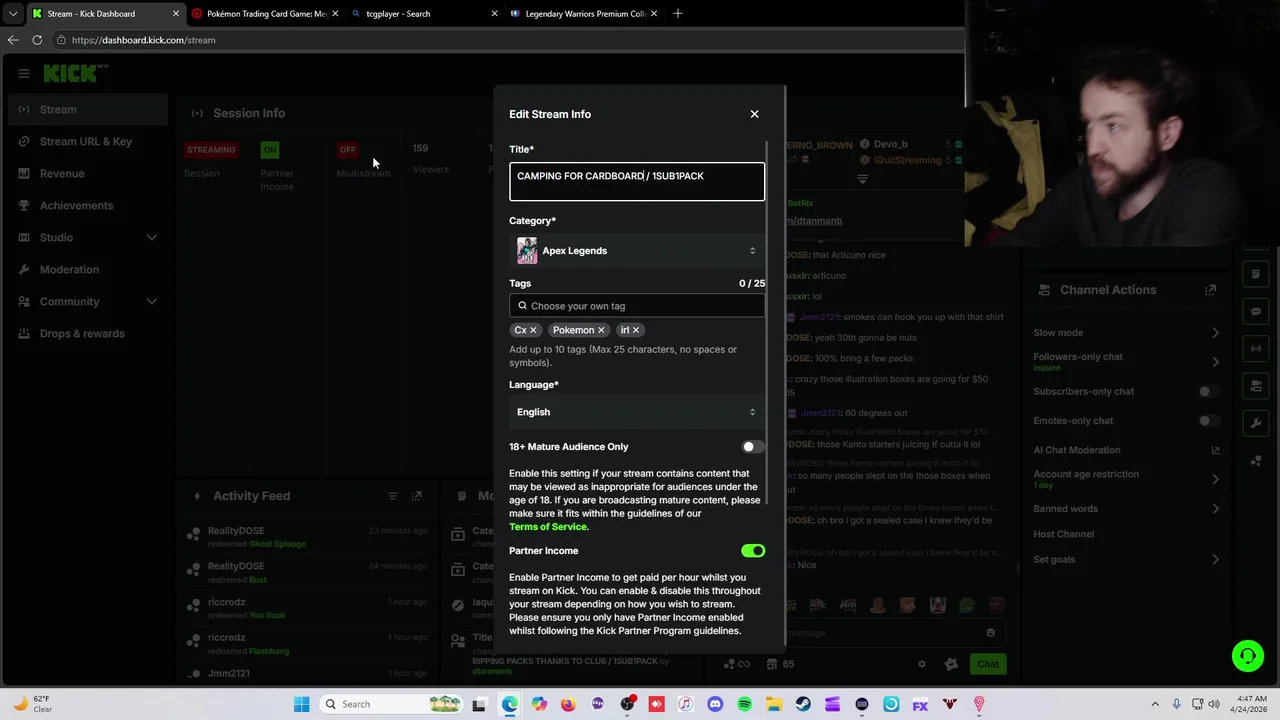Viewport: 1280px width, 720px height.
Task: Click the chat bubble icon in right rail
Action: click(1256, 311)
